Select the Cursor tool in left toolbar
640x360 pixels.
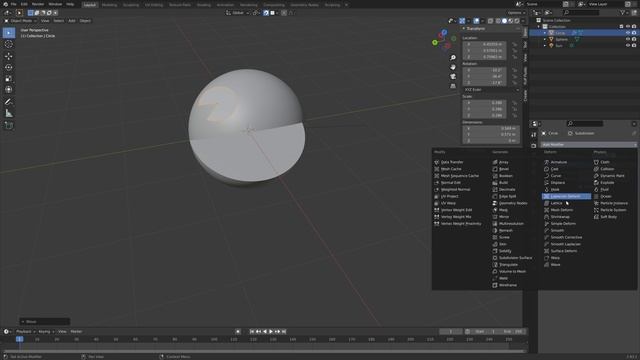9,44
